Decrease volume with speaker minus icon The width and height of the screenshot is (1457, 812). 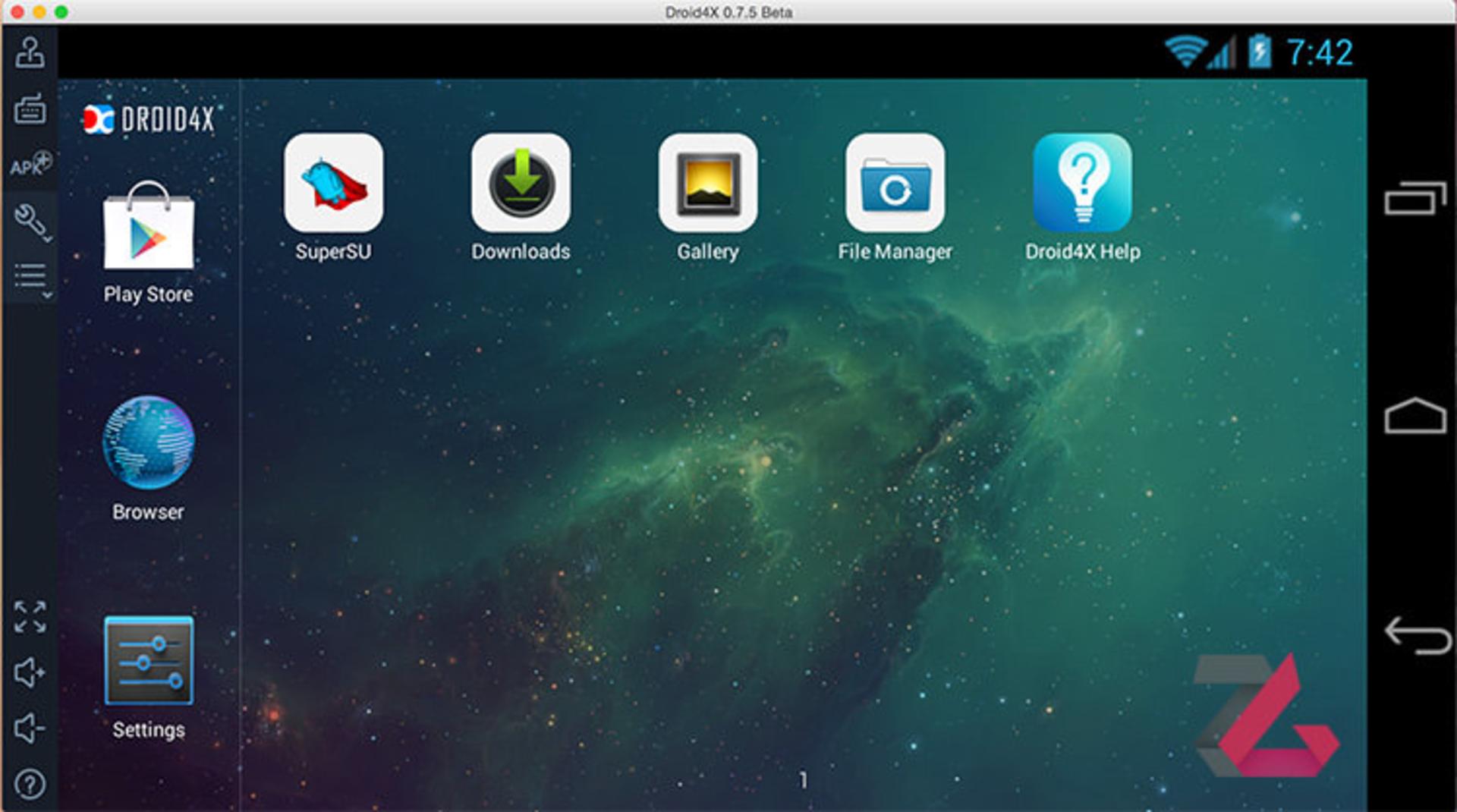click(30, 729)
